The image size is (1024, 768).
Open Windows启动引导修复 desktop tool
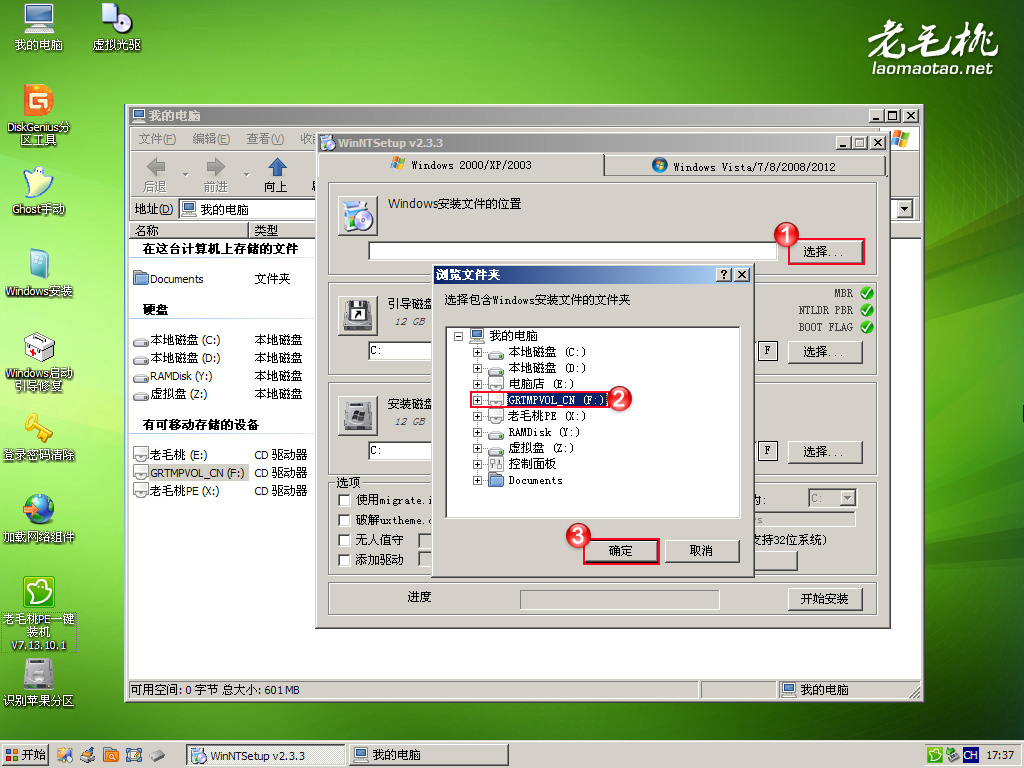coord(39,362)
